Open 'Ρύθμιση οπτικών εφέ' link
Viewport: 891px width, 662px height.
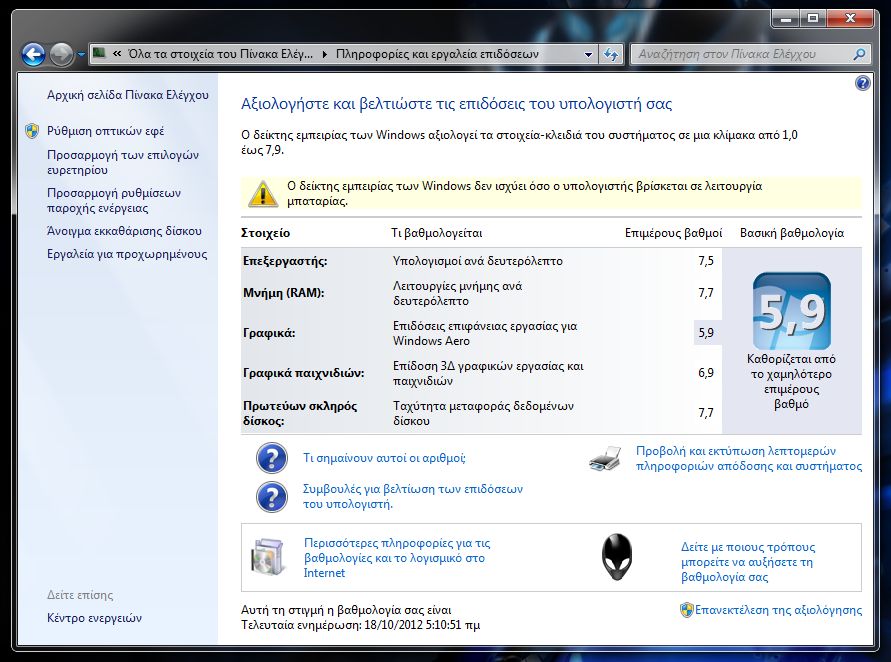(106, 131)
